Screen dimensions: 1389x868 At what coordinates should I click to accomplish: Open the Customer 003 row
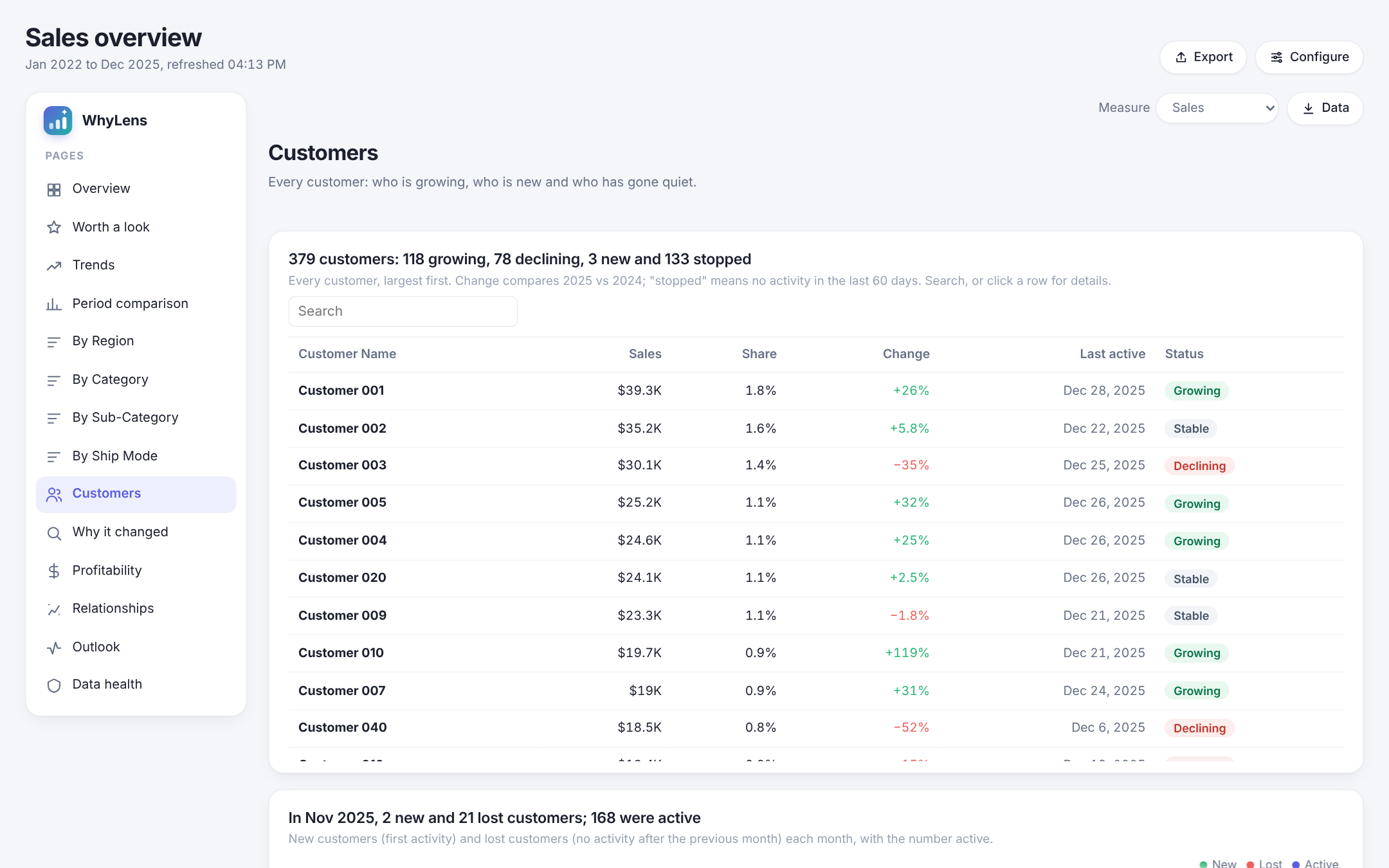(x=816, y=466)
